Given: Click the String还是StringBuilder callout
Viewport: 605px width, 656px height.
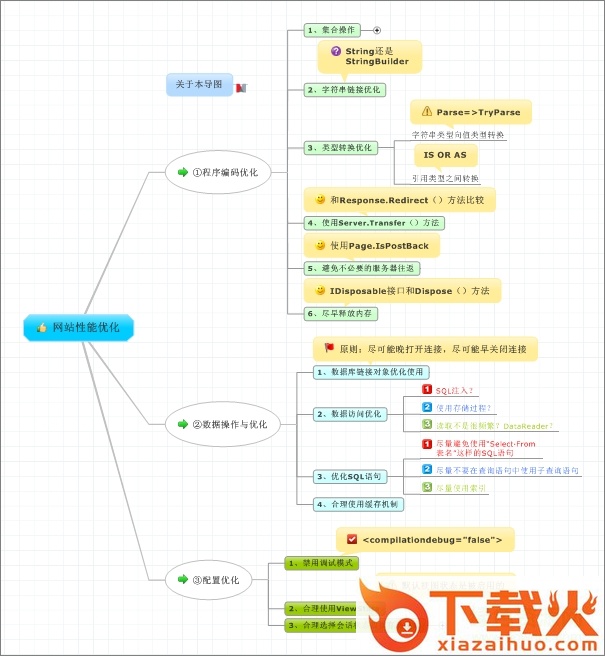Looking at the screenshot, I should click(370, 56).
